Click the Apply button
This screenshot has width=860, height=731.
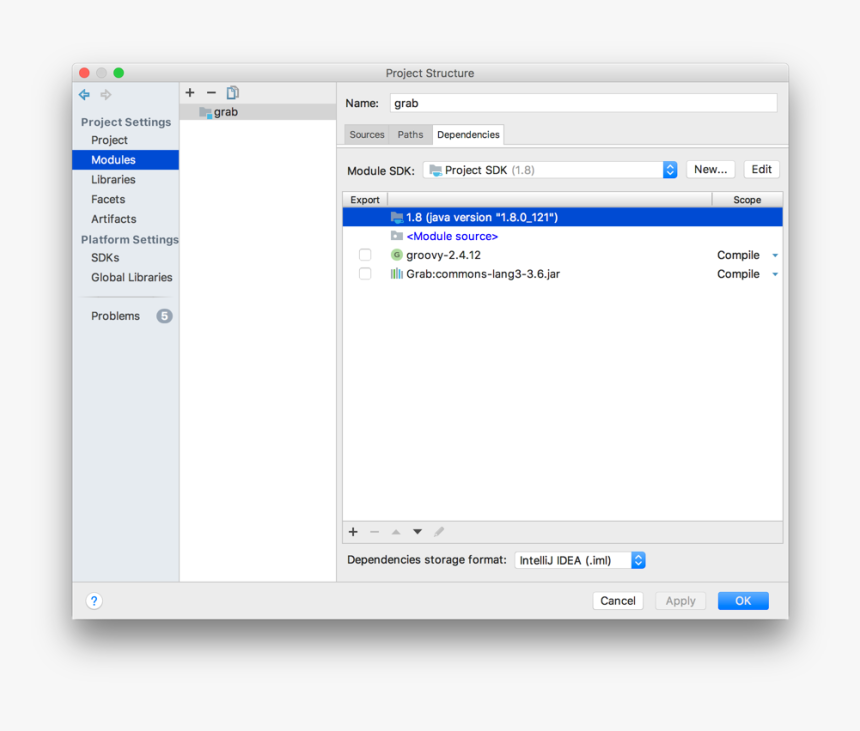680,601
